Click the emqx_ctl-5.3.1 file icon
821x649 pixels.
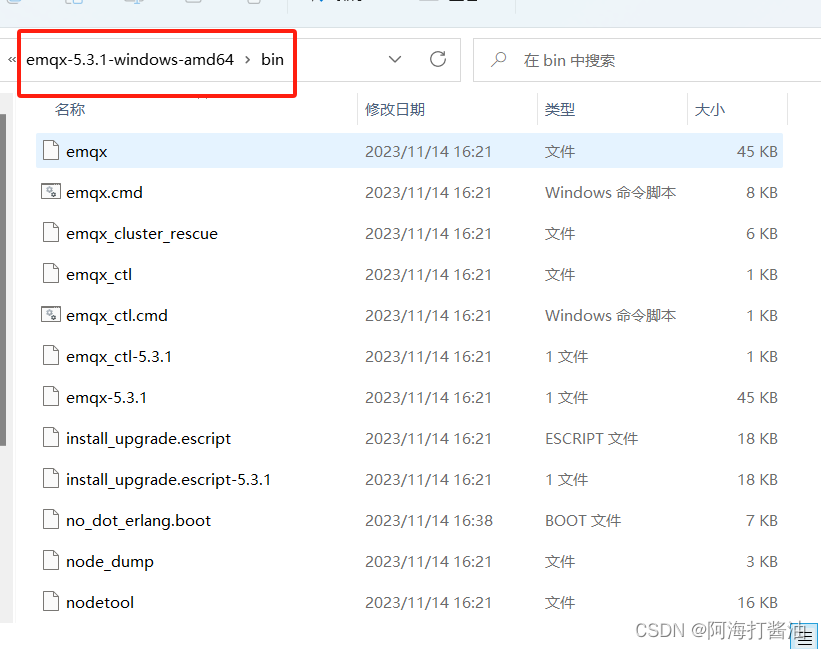click(x=51, y=356)
